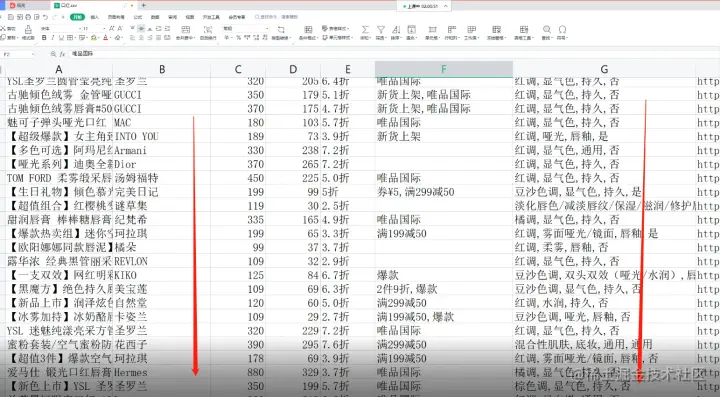The image size is (720, 397).
Task: Undo the last action
Action: pos(45,17)
